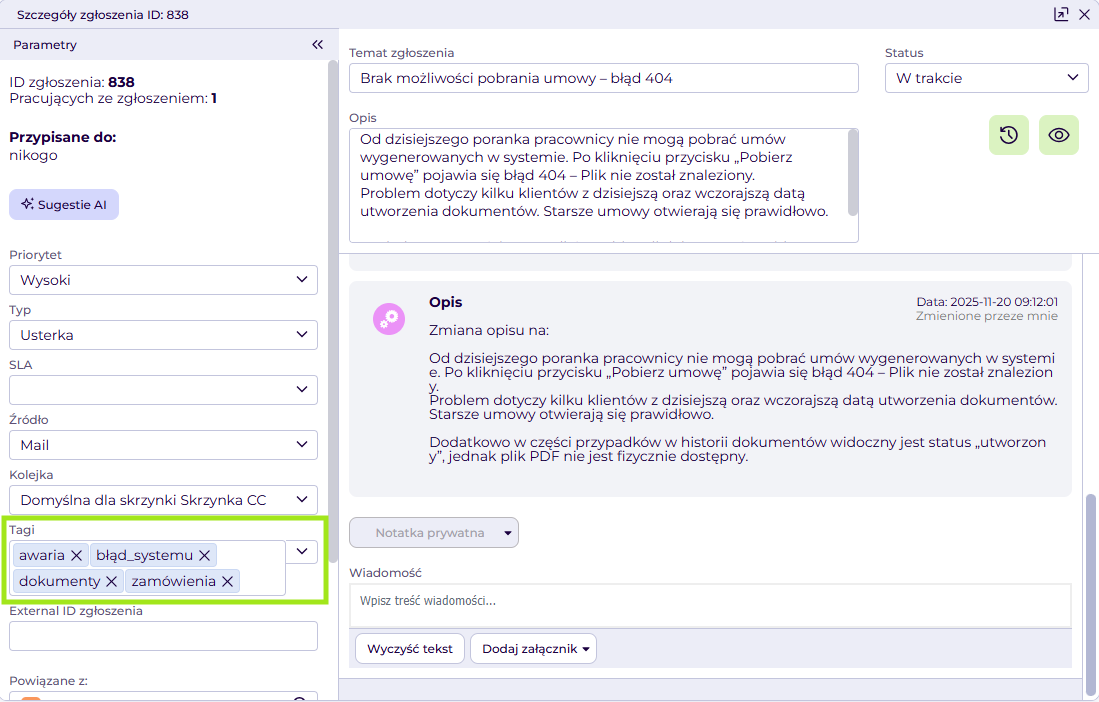
Task: Open ticket details in new window
Action: [x=1061, y=14]
